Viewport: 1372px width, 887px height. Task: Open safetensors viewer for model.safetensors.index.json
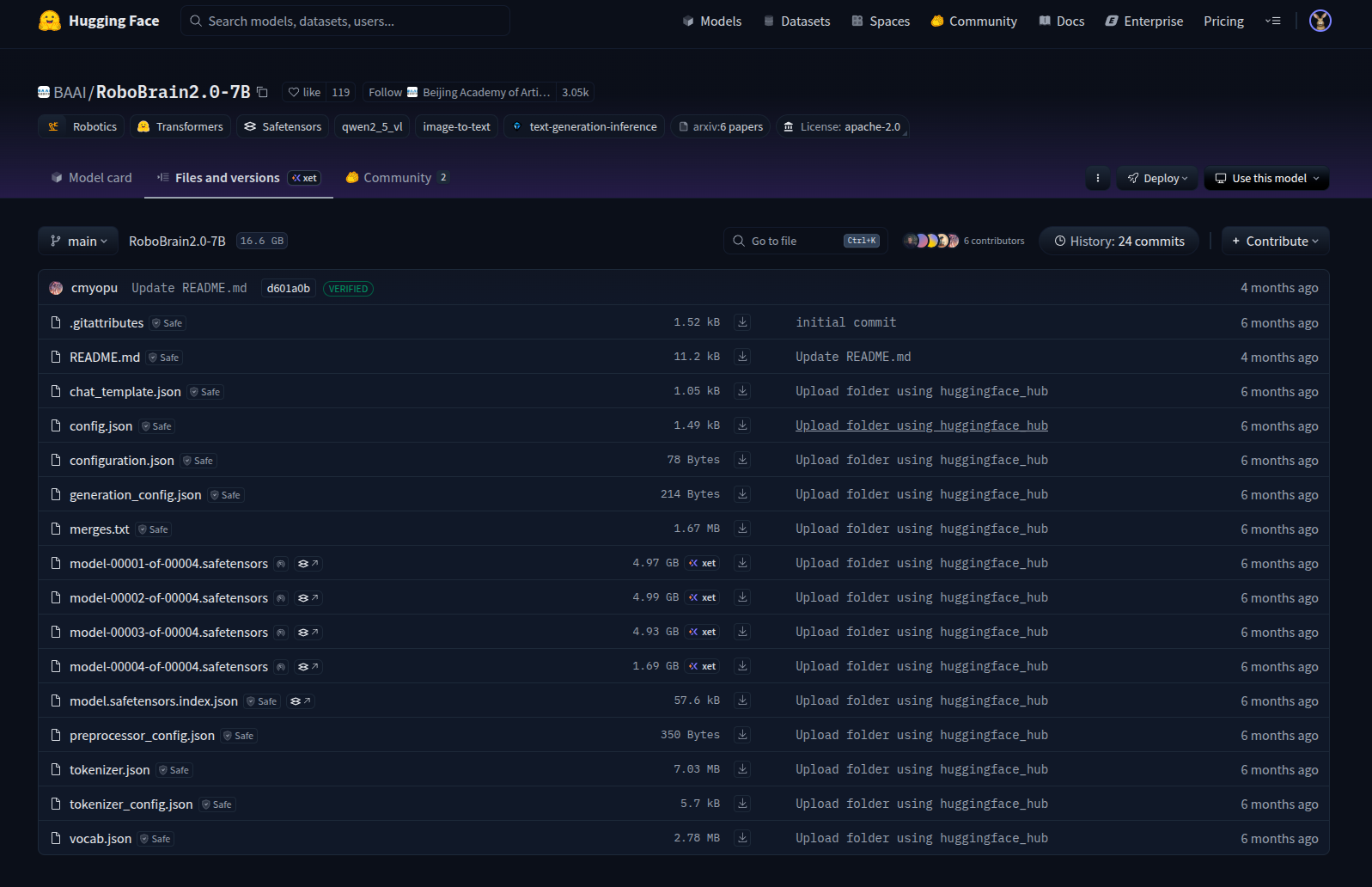click(x=301, y=701)
